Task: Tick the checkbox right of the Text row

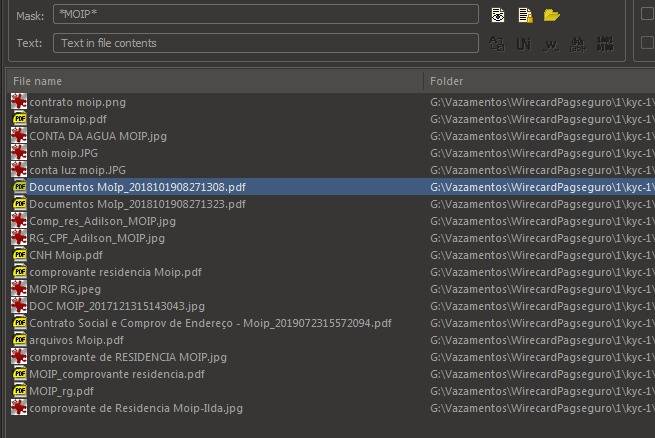Action: point(647,42)
